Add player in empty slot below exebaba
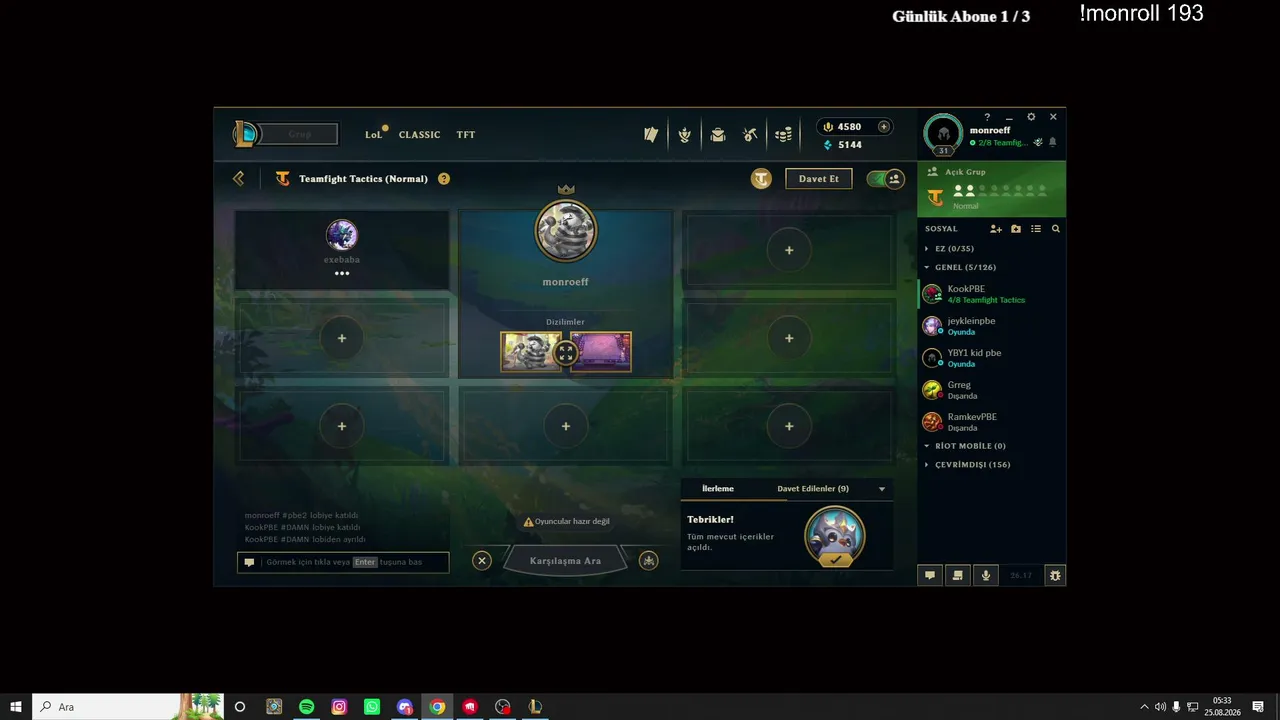Screen dimensions: 1280x720 [342, 338]
